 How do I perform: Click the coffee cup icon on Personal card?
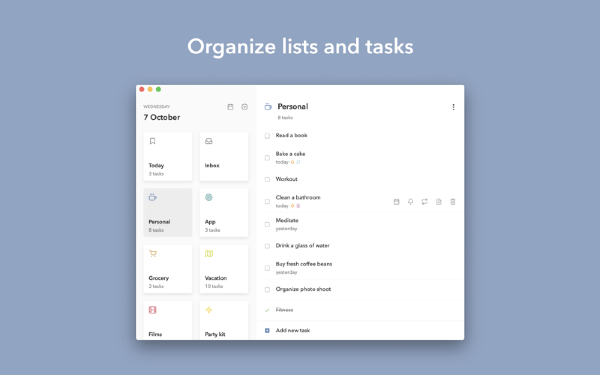click(x=153, y=197)
